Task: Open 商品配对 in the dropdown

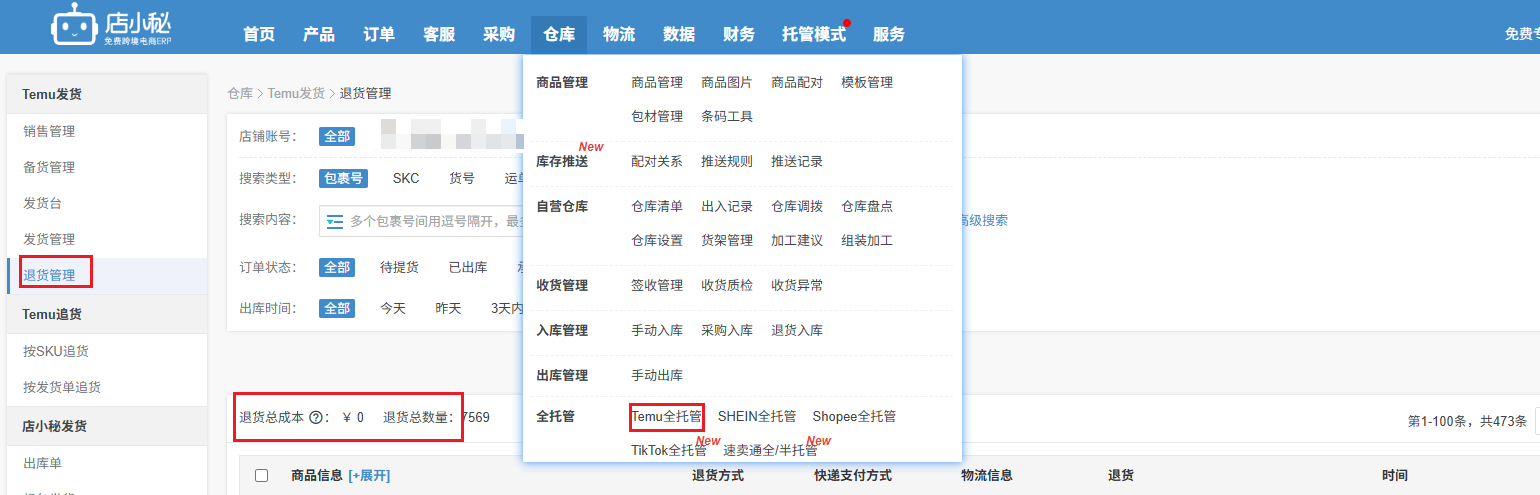Action: [797, 82]
